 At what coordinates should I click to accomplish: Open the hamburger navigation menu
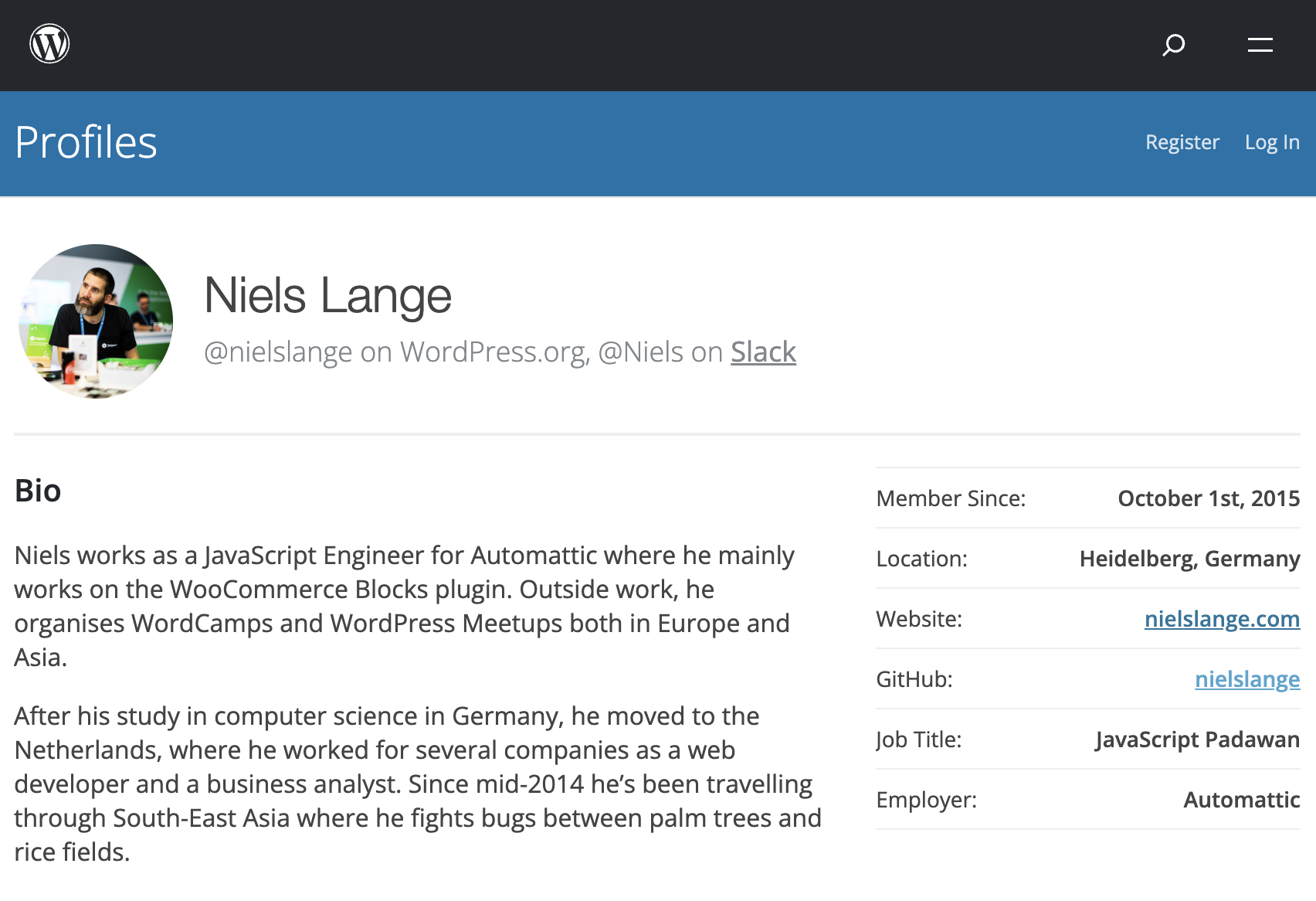(1259, 45)
